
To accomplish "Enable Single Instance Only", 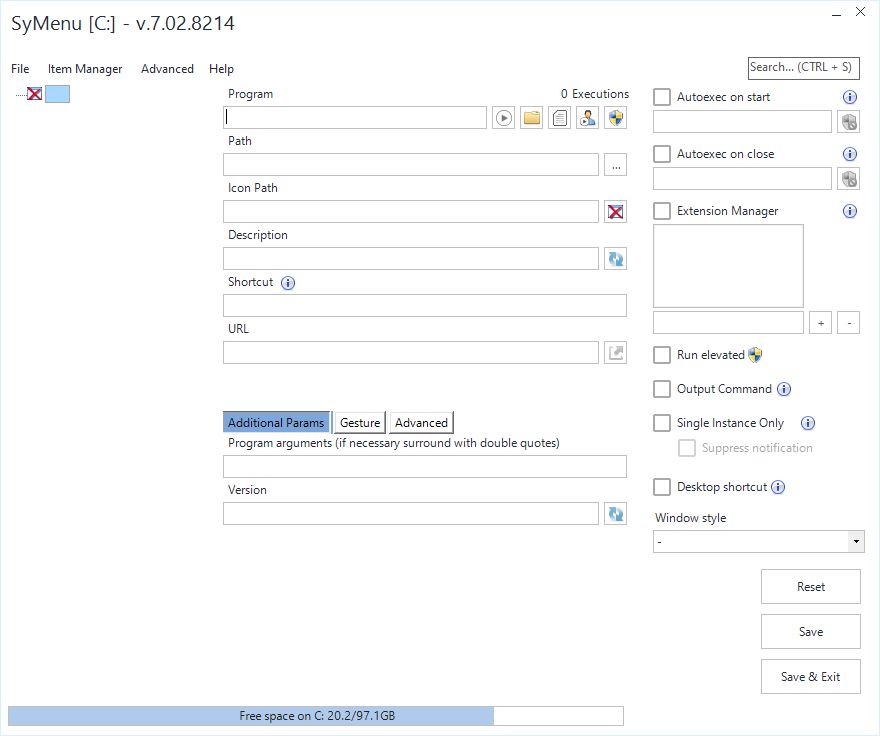I will coord(662,423).
